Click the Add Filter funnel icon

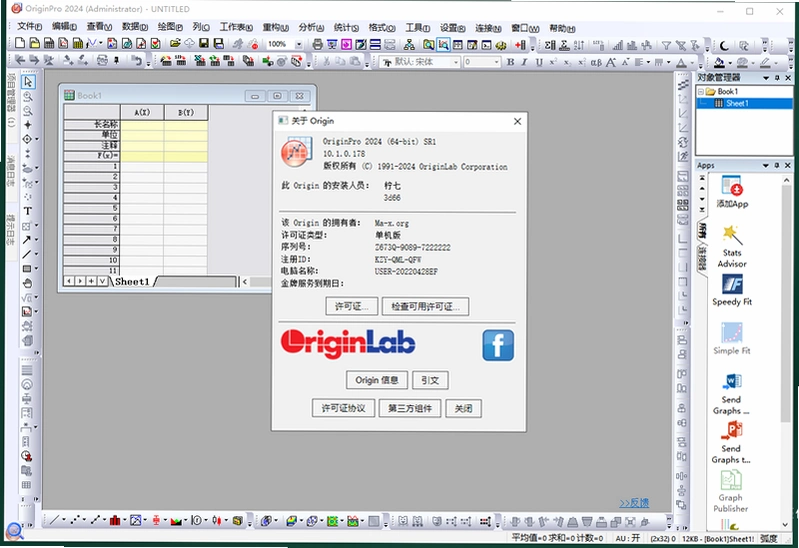(665, 46)
